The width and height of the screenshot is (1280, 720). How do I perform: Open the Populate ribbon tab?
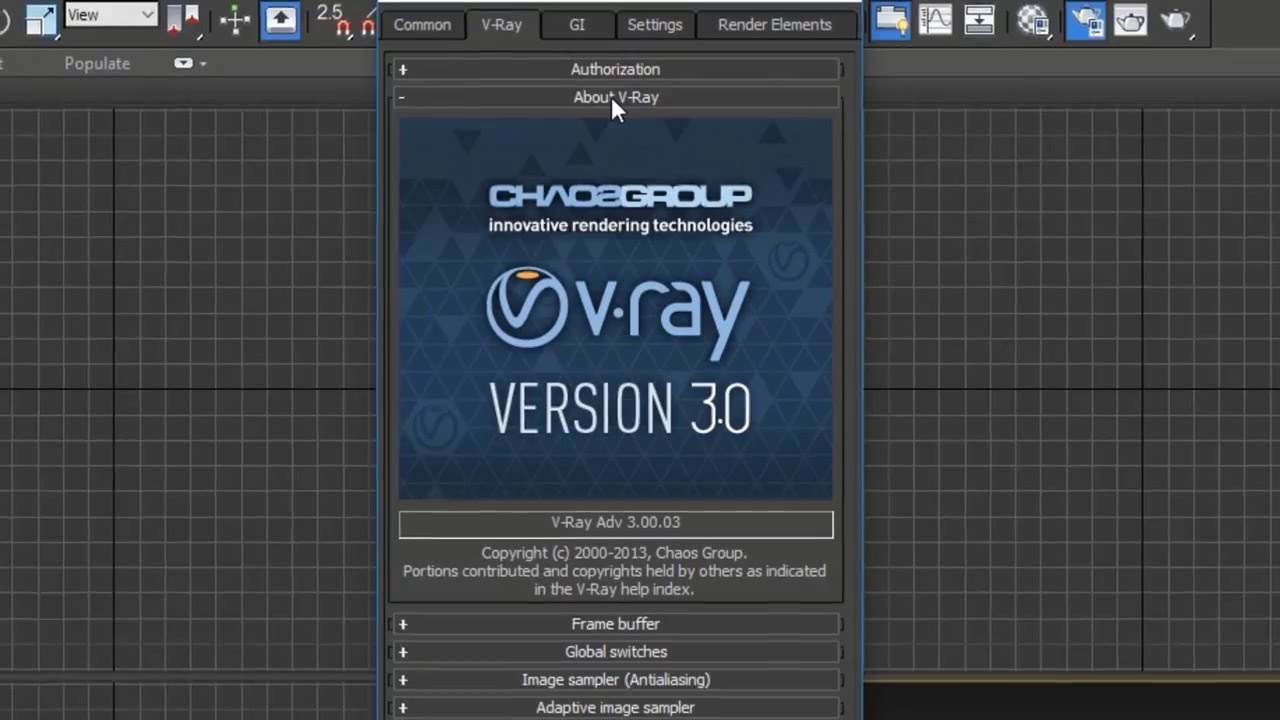(97, 63)
